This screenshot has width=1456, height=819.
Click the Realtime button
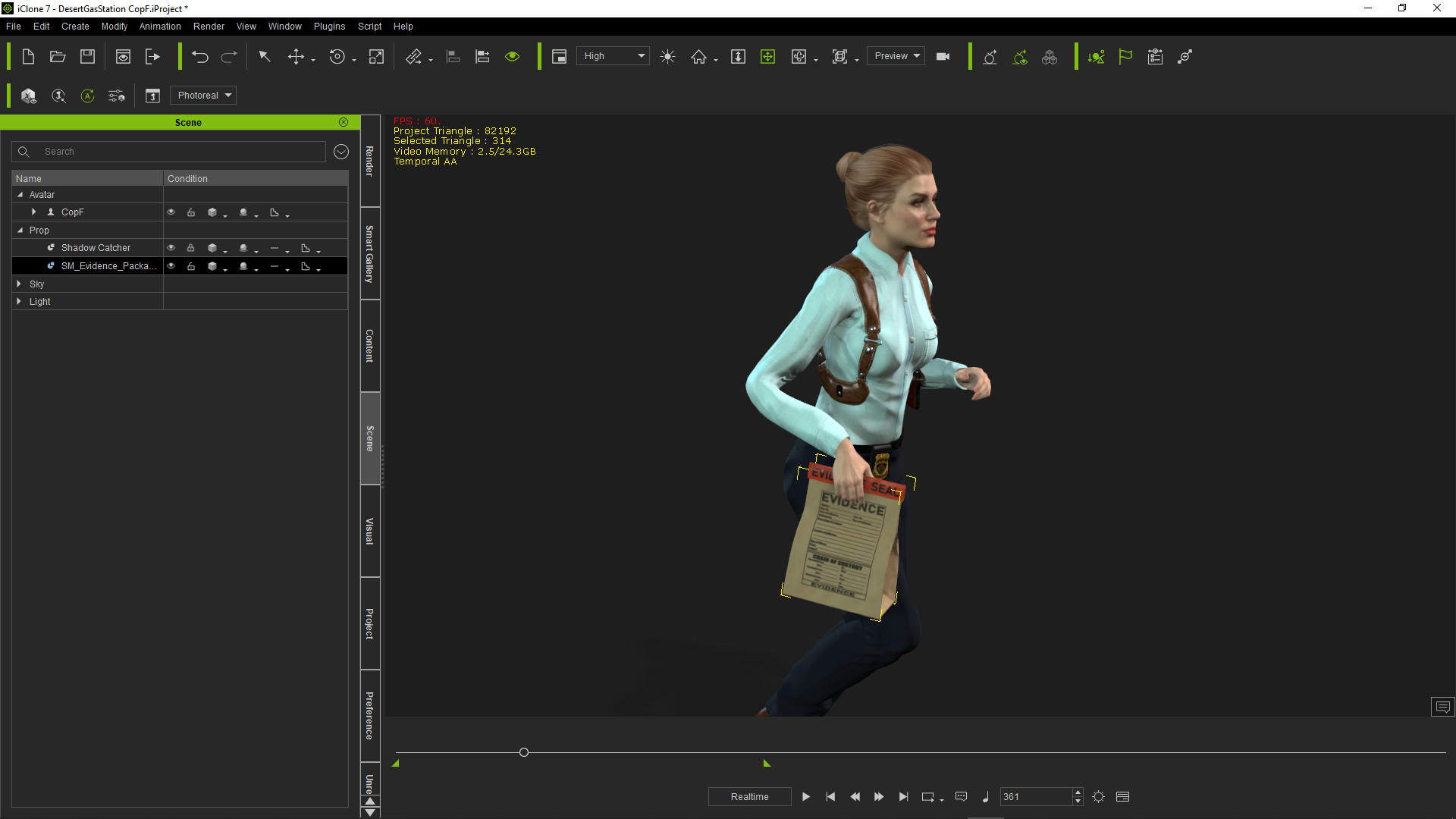tap(750, 797)
